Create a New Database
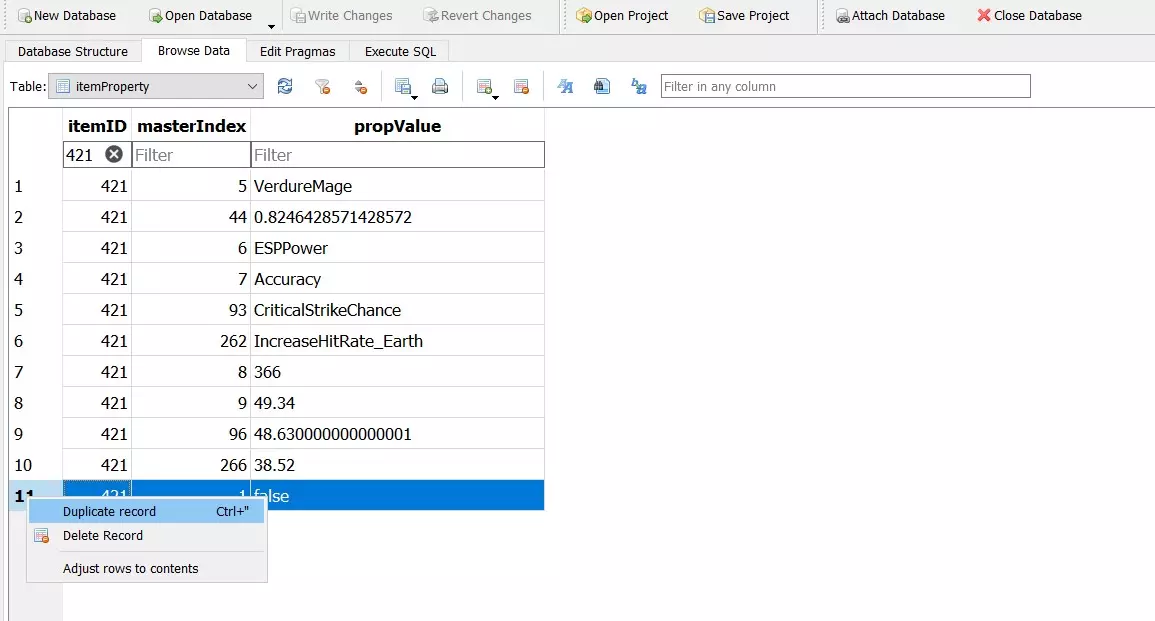This screenshot has height=621, width=1155. click(66, 15)
